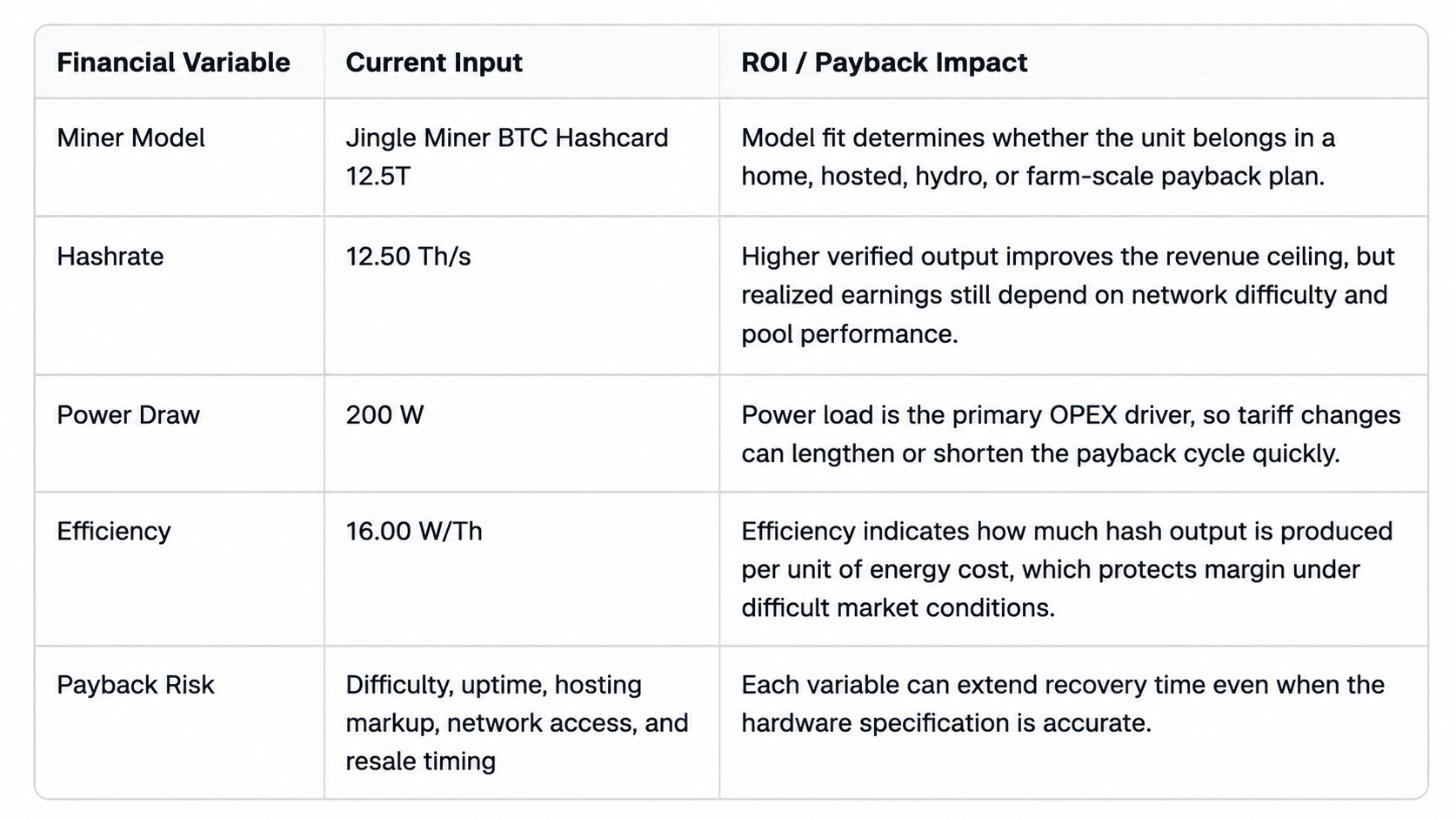
Task: Click the Financial Variable column header
Action: [173, 63]
